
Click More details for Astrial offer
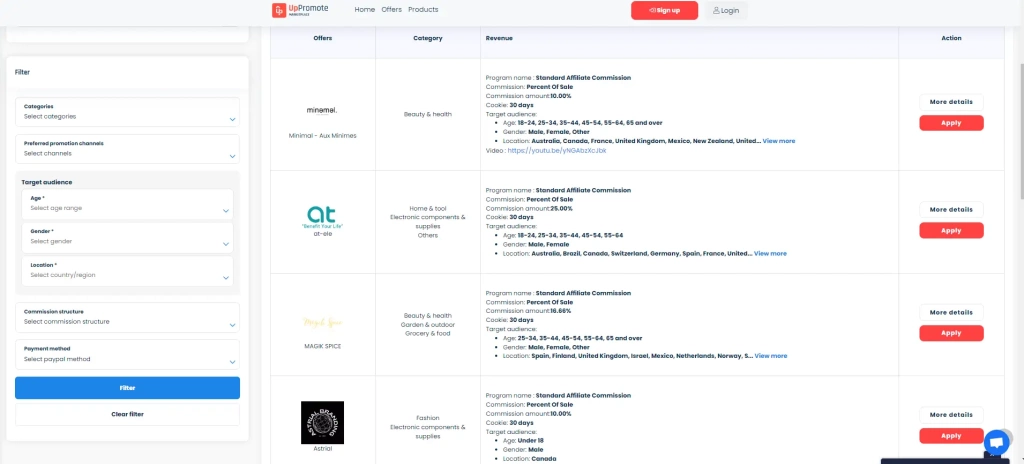951,415
